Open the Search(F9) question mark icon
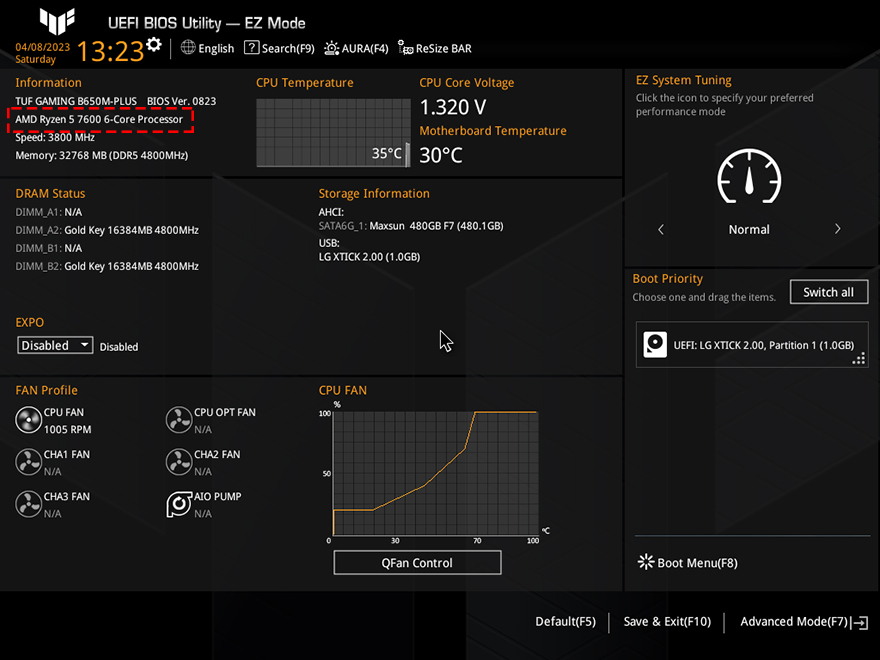The width and height of the screenshot is (880, 660). tap(251, 48)
